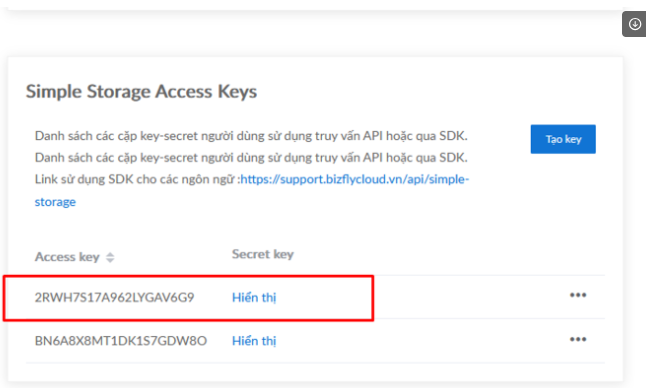The image size is (646, 388).
Task: Click the empty area of the BN6A8X8MT1DK1S7GDW8O row
Action: [x=420, y=341]
